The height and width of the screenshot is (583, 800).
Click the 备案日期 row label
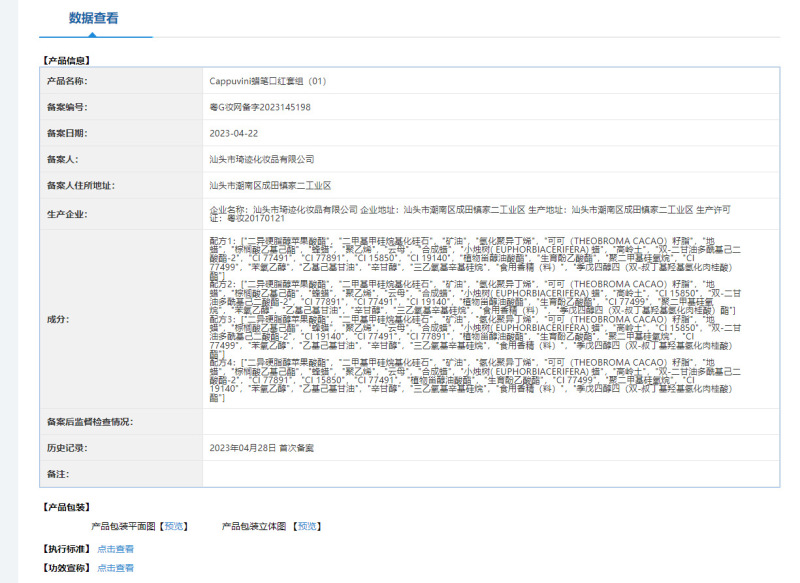[x=67, y=134]
